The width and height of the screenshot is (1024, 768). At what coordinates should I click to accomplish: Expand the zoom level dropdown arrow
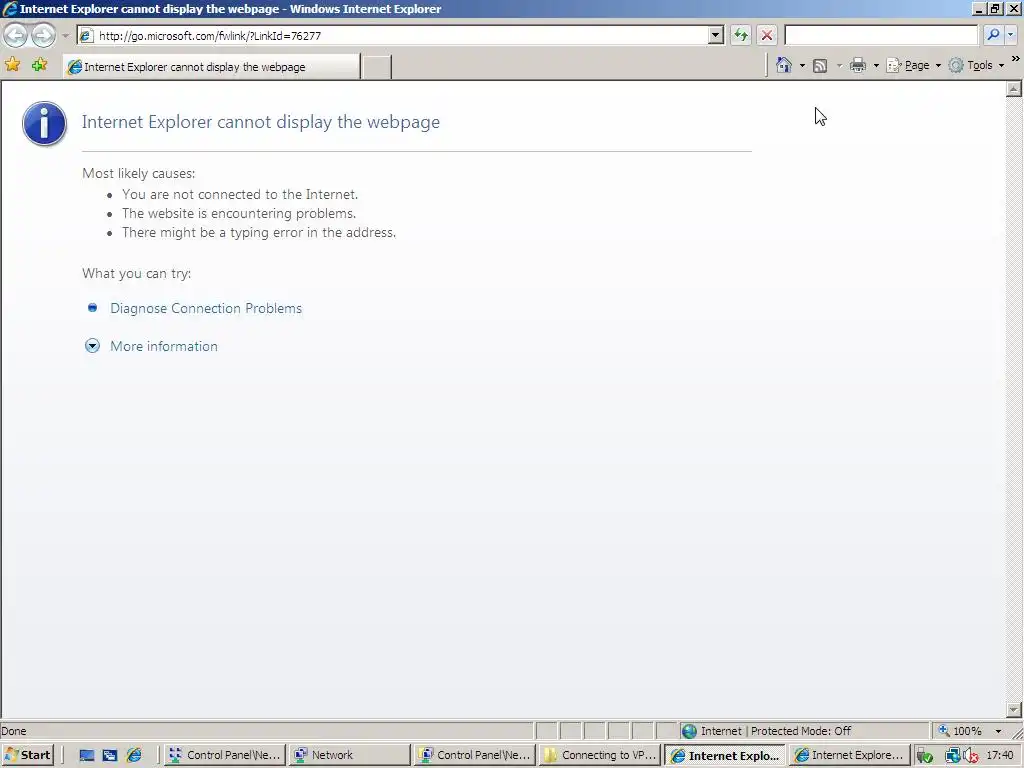click(999, 731)
